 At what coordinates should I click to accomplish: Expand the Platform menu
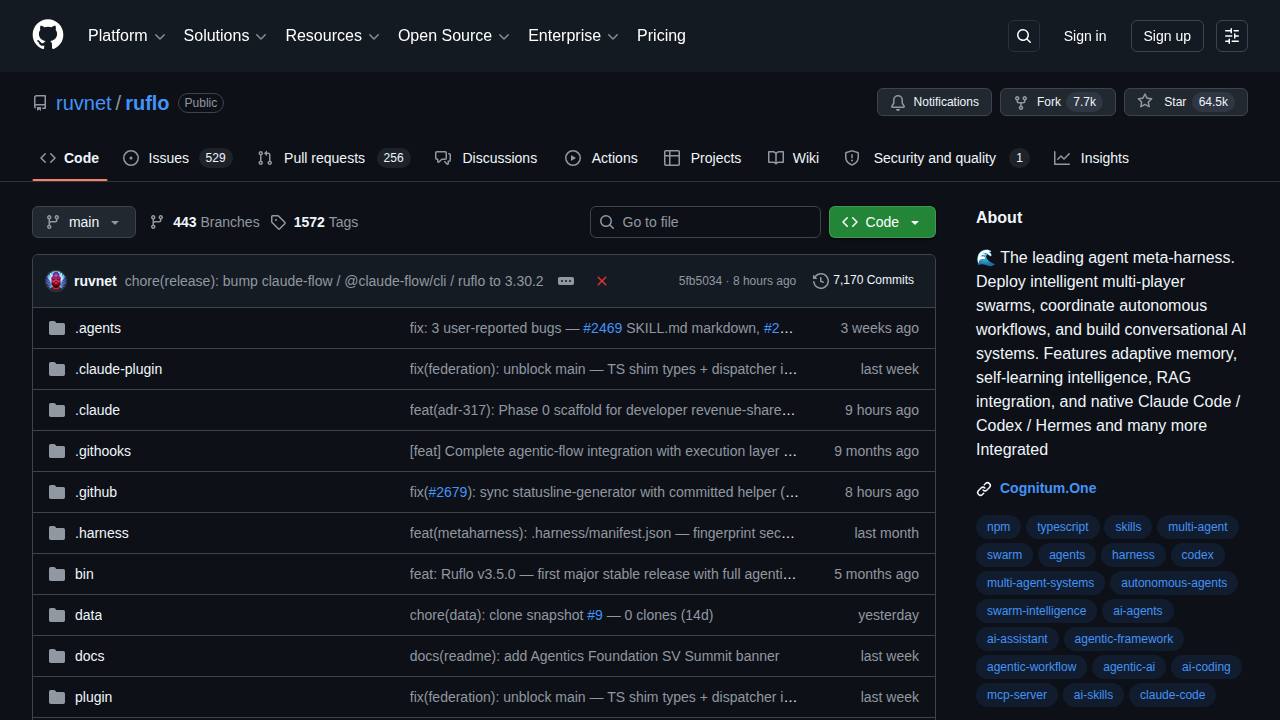pos(126,36)
